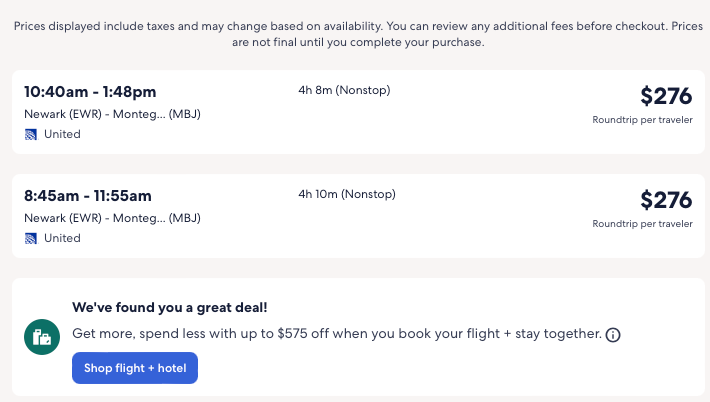Click the 4h 8m (Nonstop) duration
This screenshot has width=710, height=402.
[344, 90]
